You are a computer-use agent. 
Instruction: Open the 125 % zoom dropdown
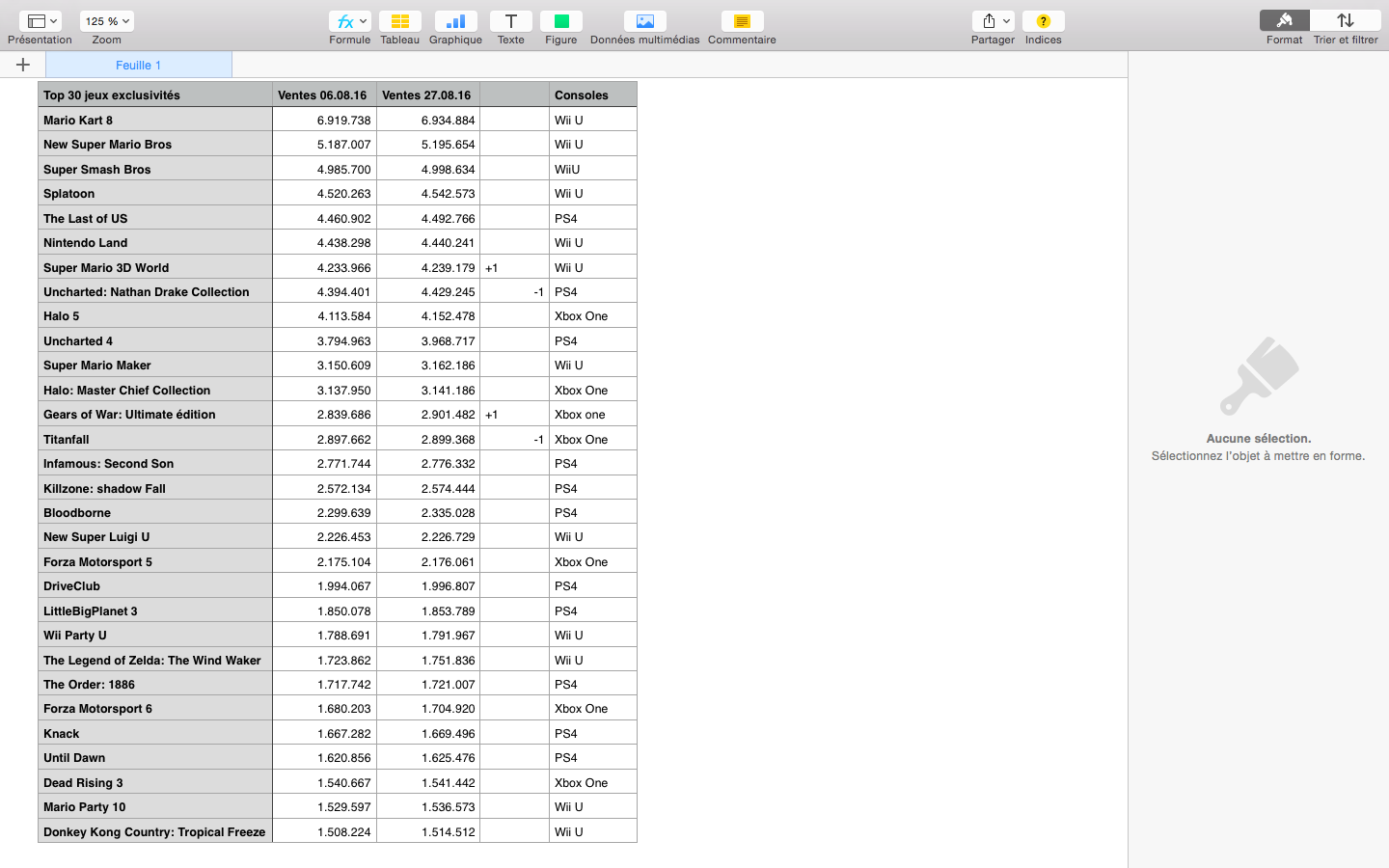[106, 21]
